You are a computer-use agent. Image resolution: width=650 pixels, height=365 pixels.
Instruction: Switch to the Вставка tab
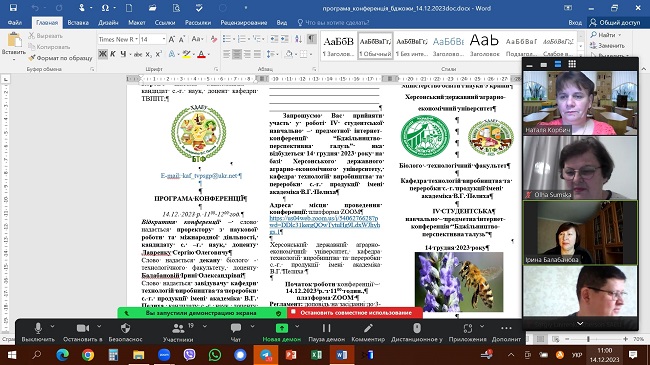tap(78, 22)
